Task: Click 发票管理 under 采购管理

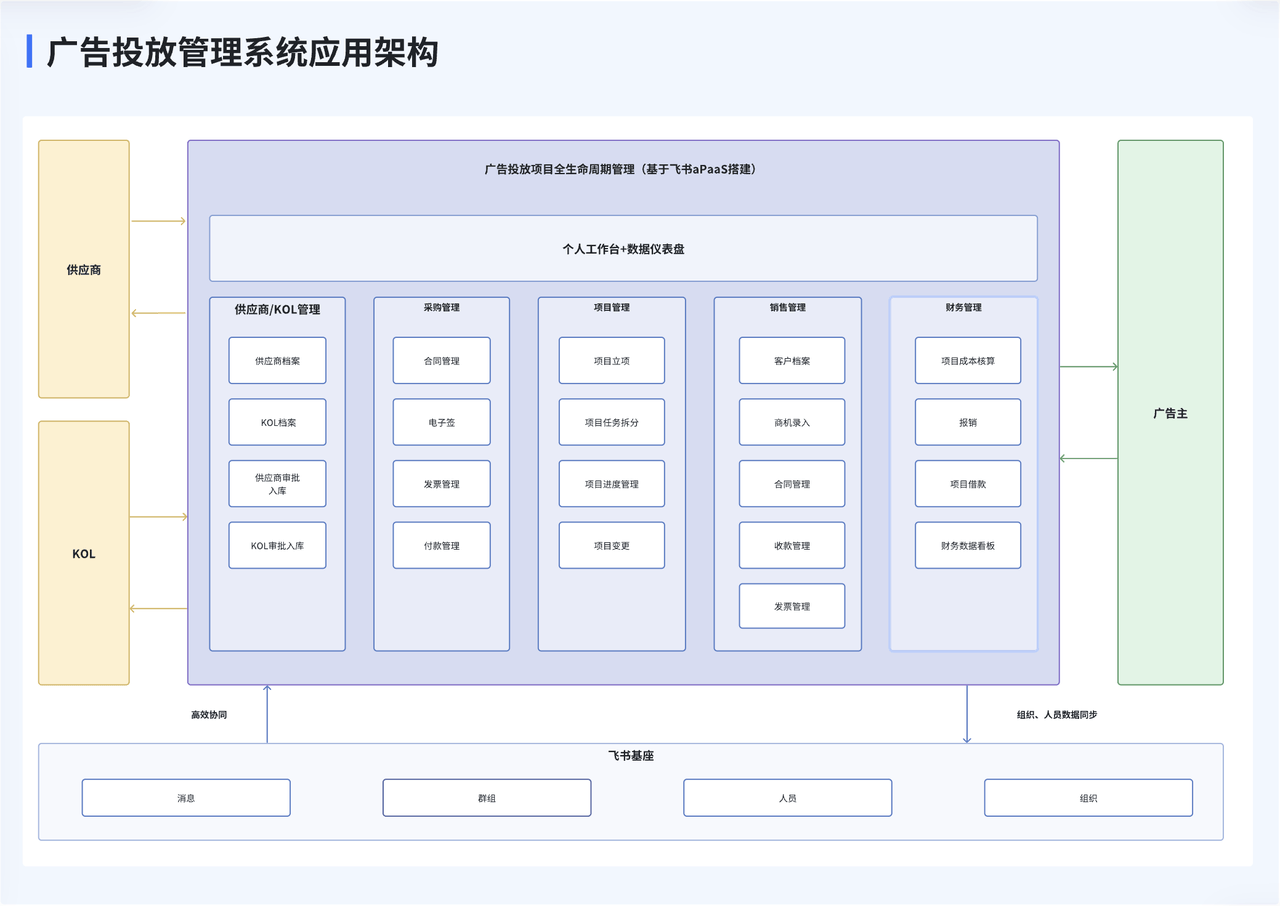Action: 441,484
